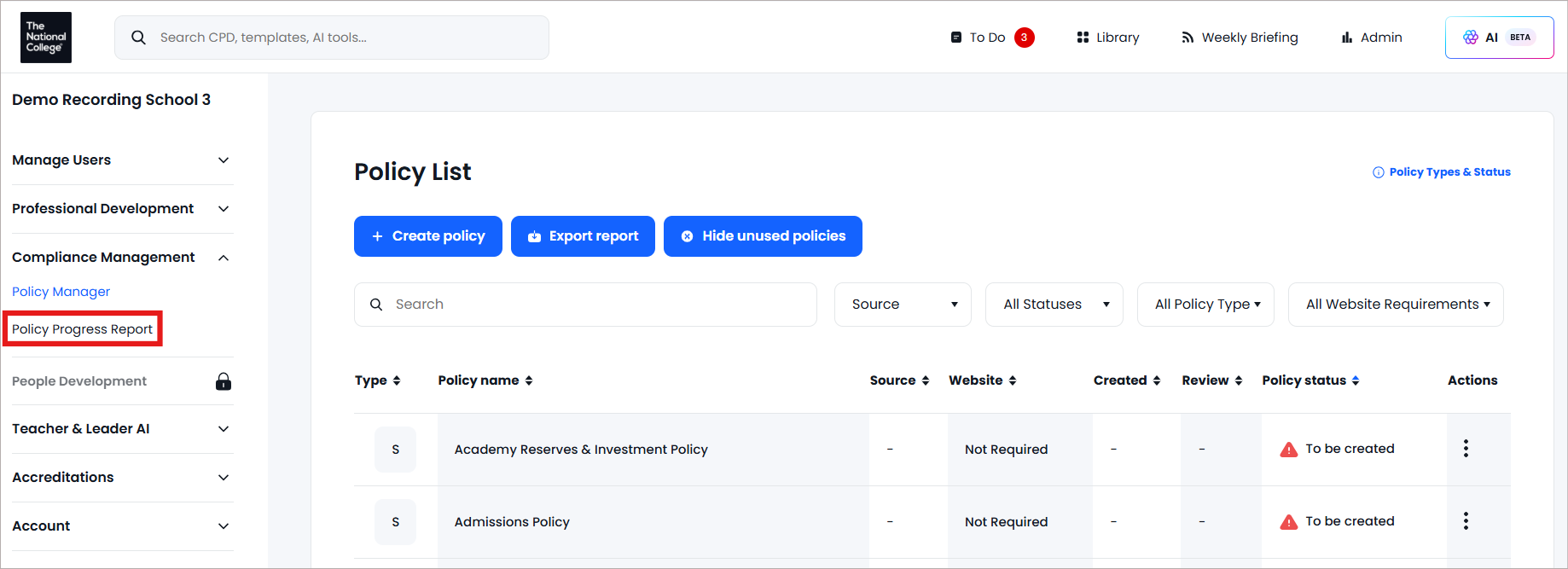Hide unused policies

pyautogui.click(x=763, y=236)
